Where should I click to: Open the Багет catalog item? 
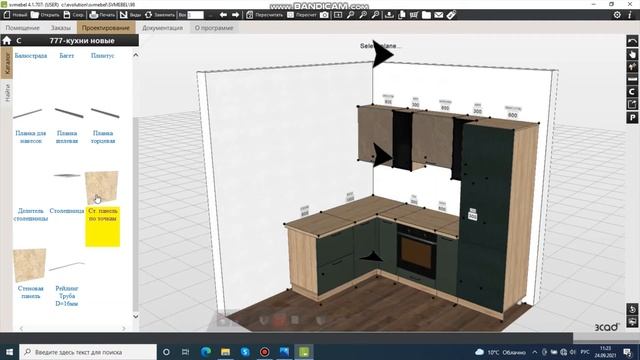click(67, 56)
